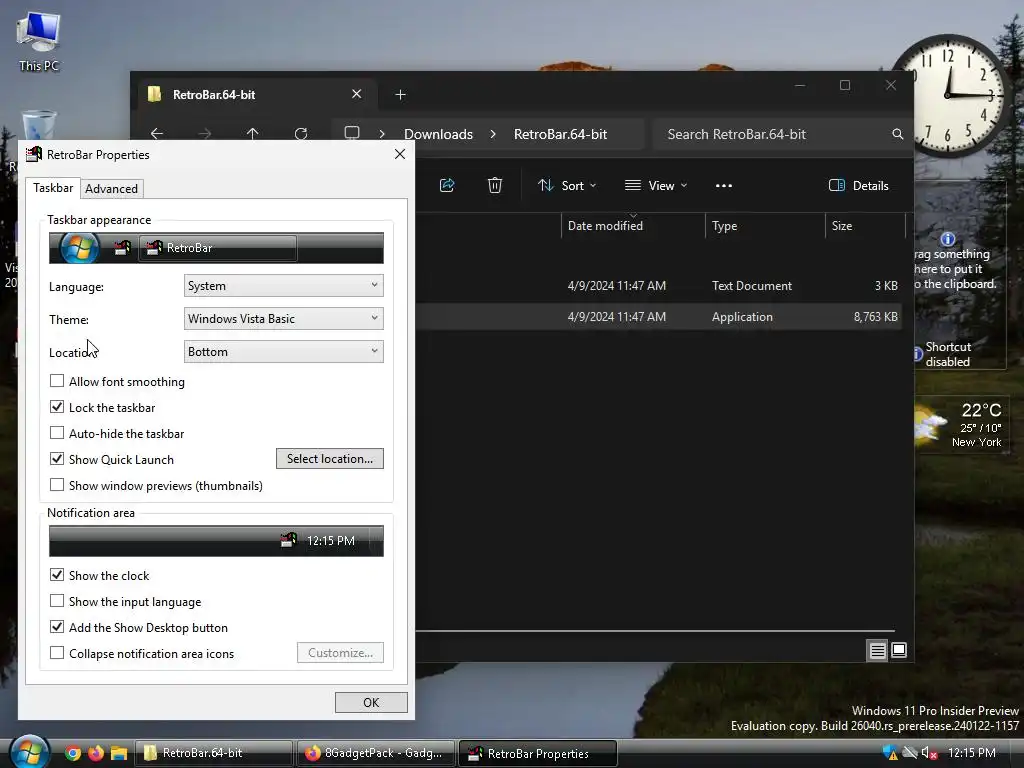Uncheck Lock the taskbar
Viewport: 1024px width, 768px height.
coord(57,407)
